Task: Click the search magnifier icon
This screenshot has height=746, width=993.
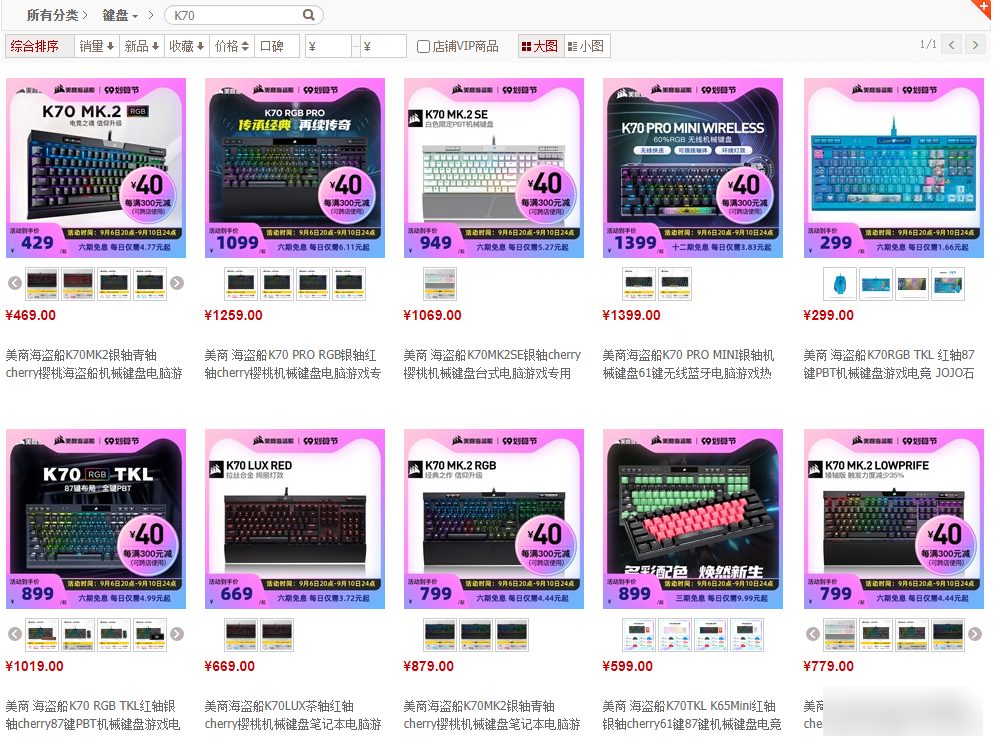Action: 309,15
